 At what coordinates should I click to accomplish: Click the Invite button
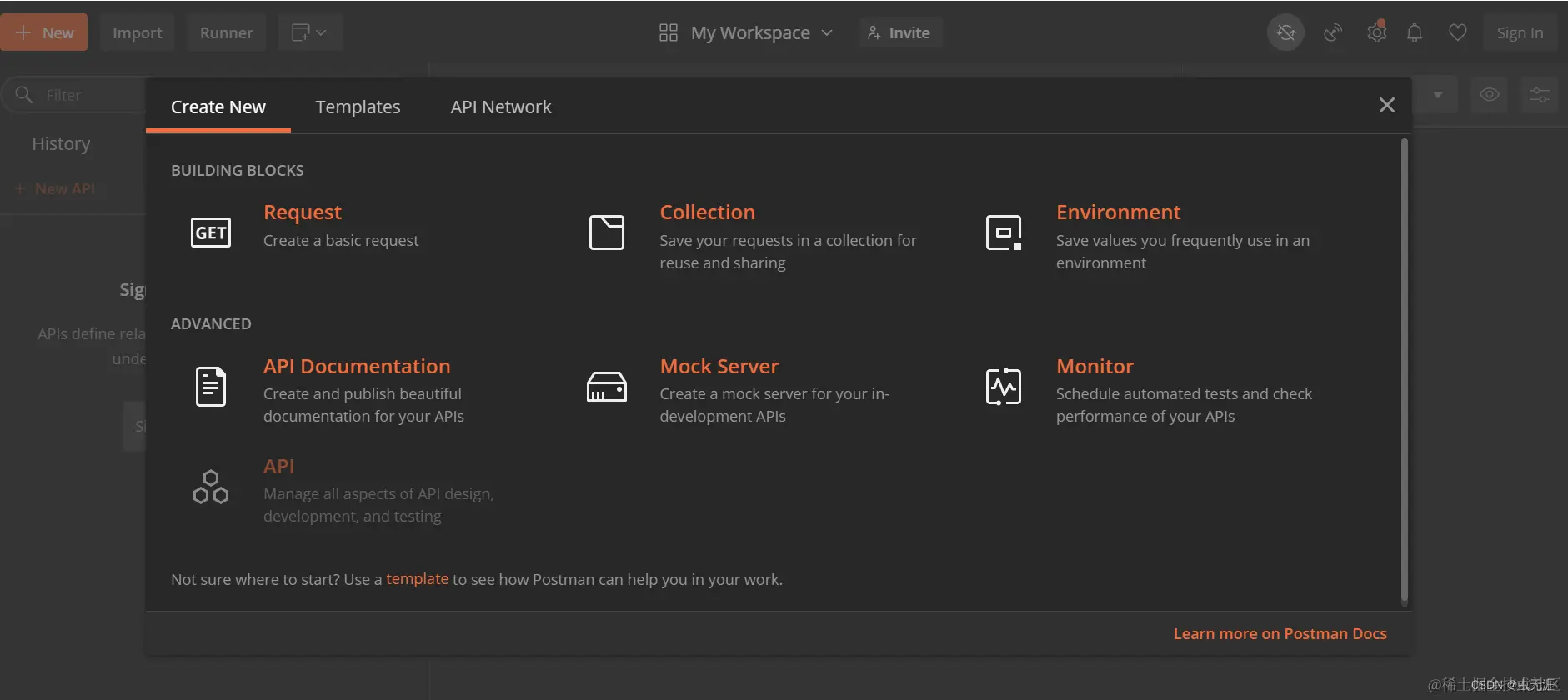[x=899, y=32]
